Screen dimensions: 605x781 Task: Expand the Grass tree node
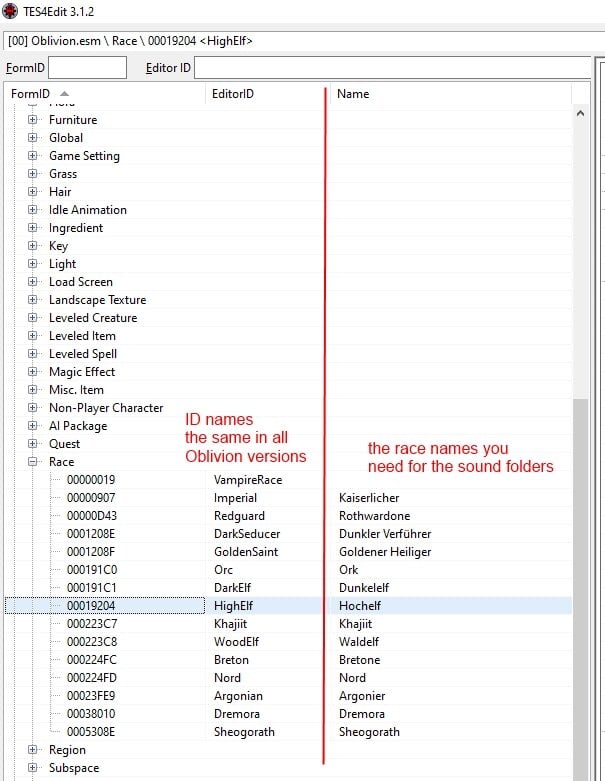[32, 173]
